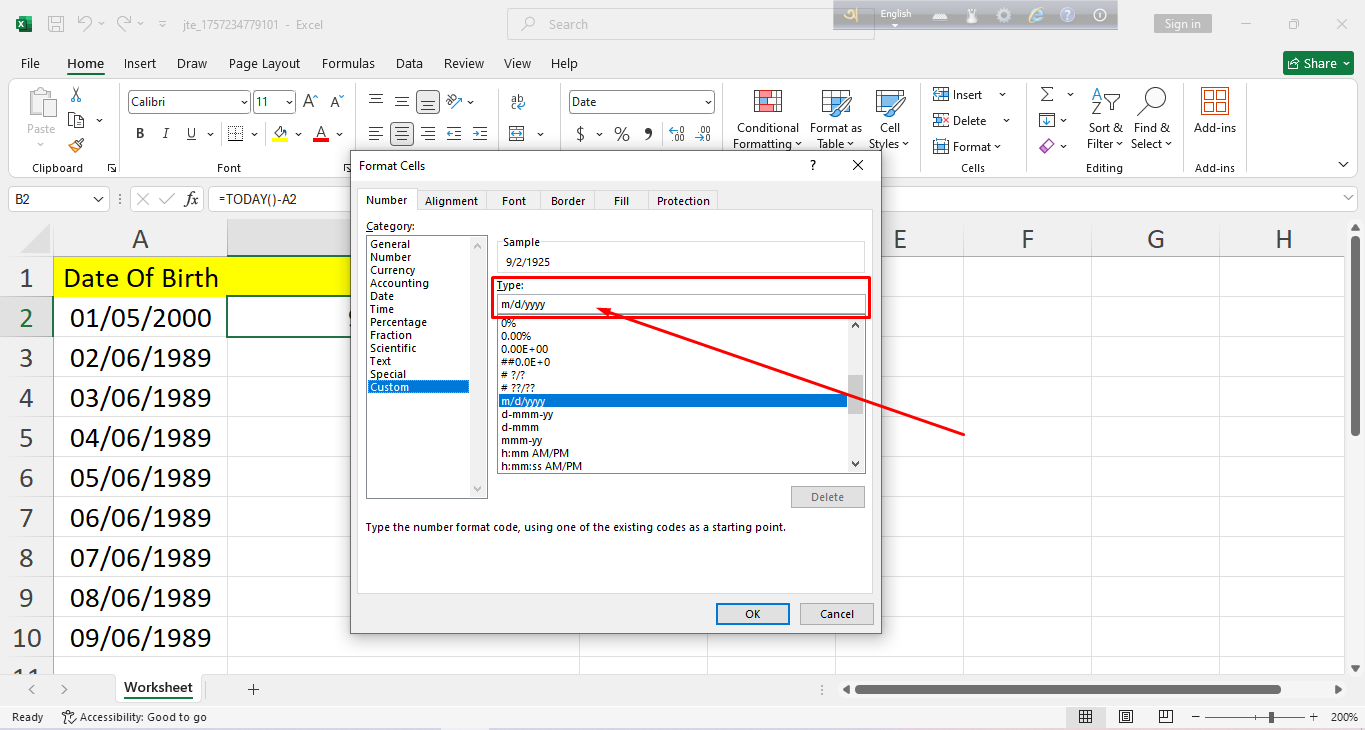
Task: Expand the Name Box dropdown
Action: click(x=98, y=200)
